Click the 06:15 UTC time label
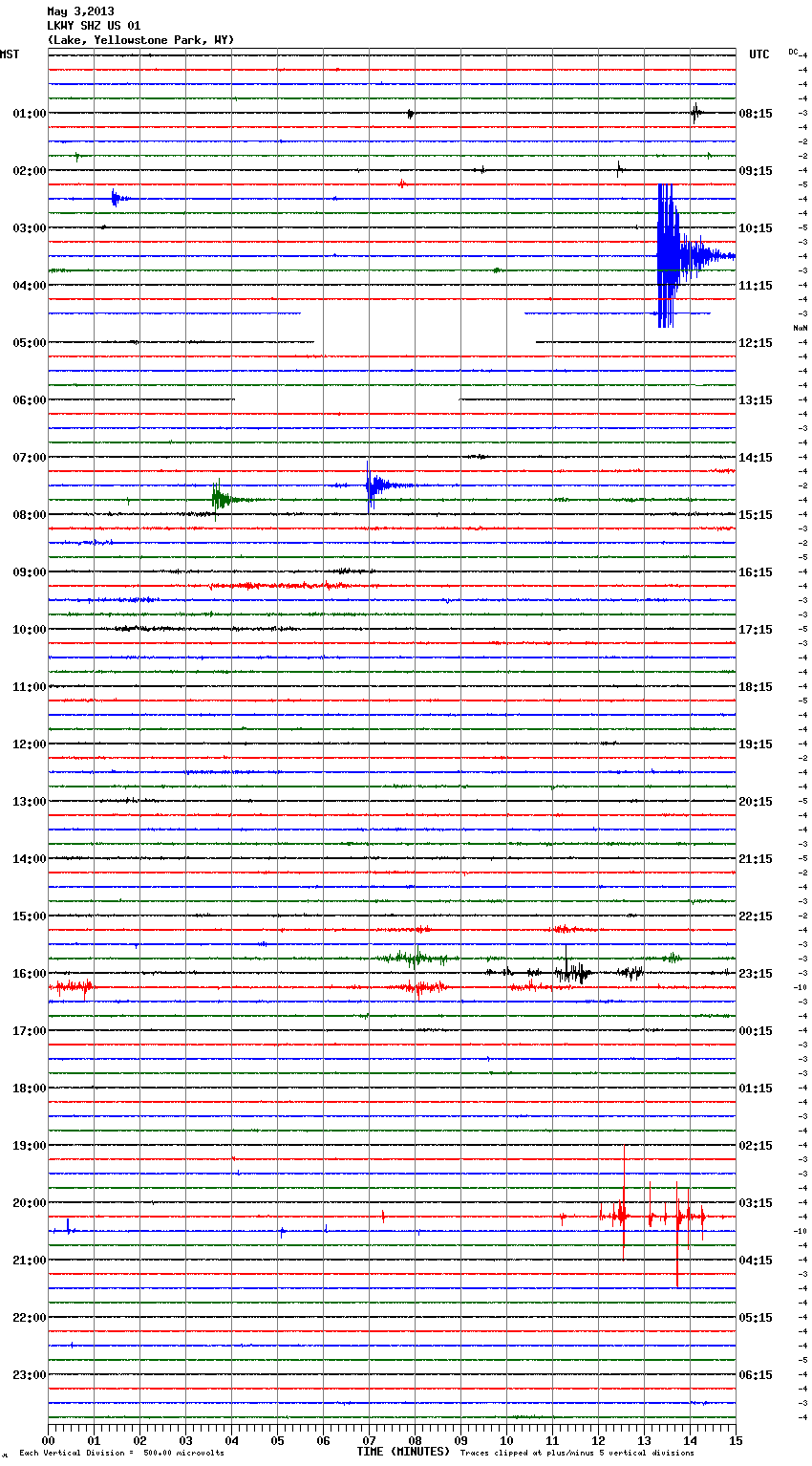812x1466 pixels. [x=756, y=1375]
